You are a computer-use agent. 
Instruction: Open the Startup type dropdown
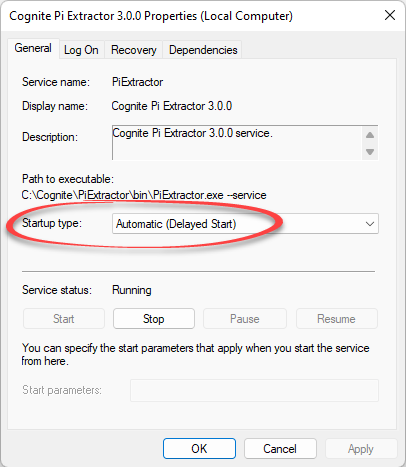tap(245, 224)
